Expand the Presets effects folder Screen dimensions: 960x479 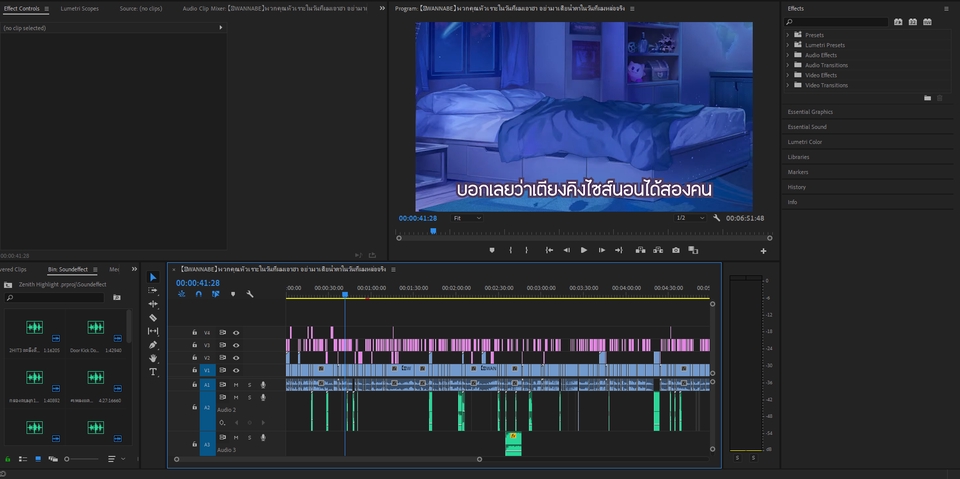click(x=787, y=35)
